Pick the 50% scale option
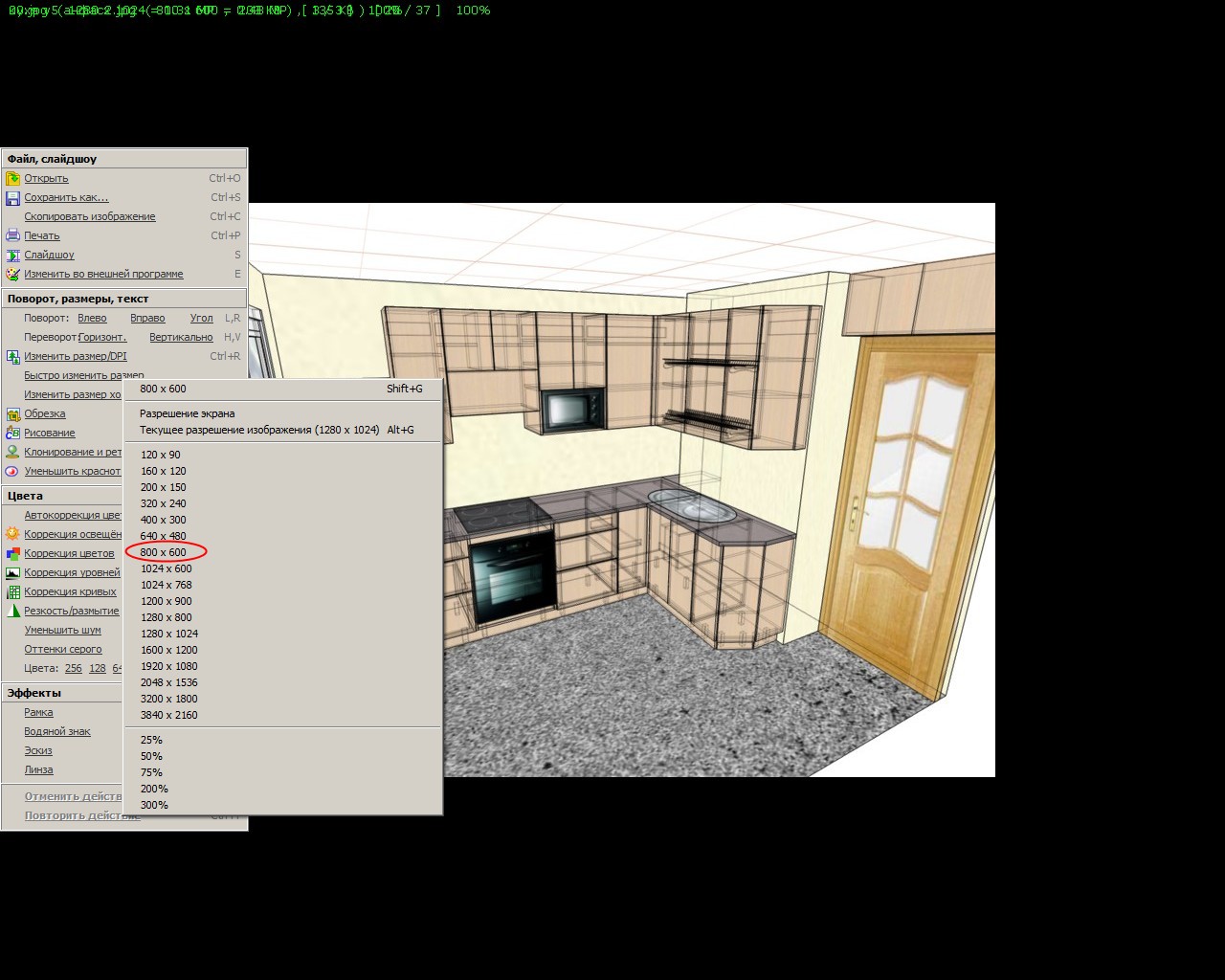The image size is (1225, 980). pos(151,756)
